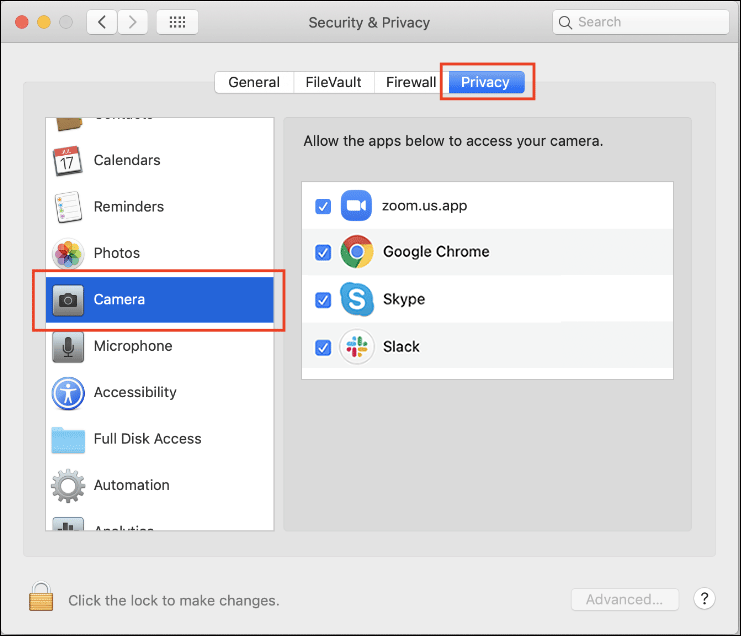Select Reminders label in the privacy list
Viewport: 741px width, 636px height.
[129, 206]
